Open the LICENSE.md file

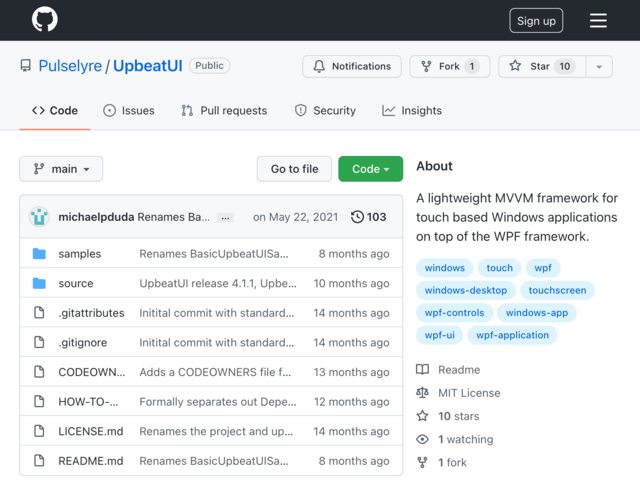91,431
